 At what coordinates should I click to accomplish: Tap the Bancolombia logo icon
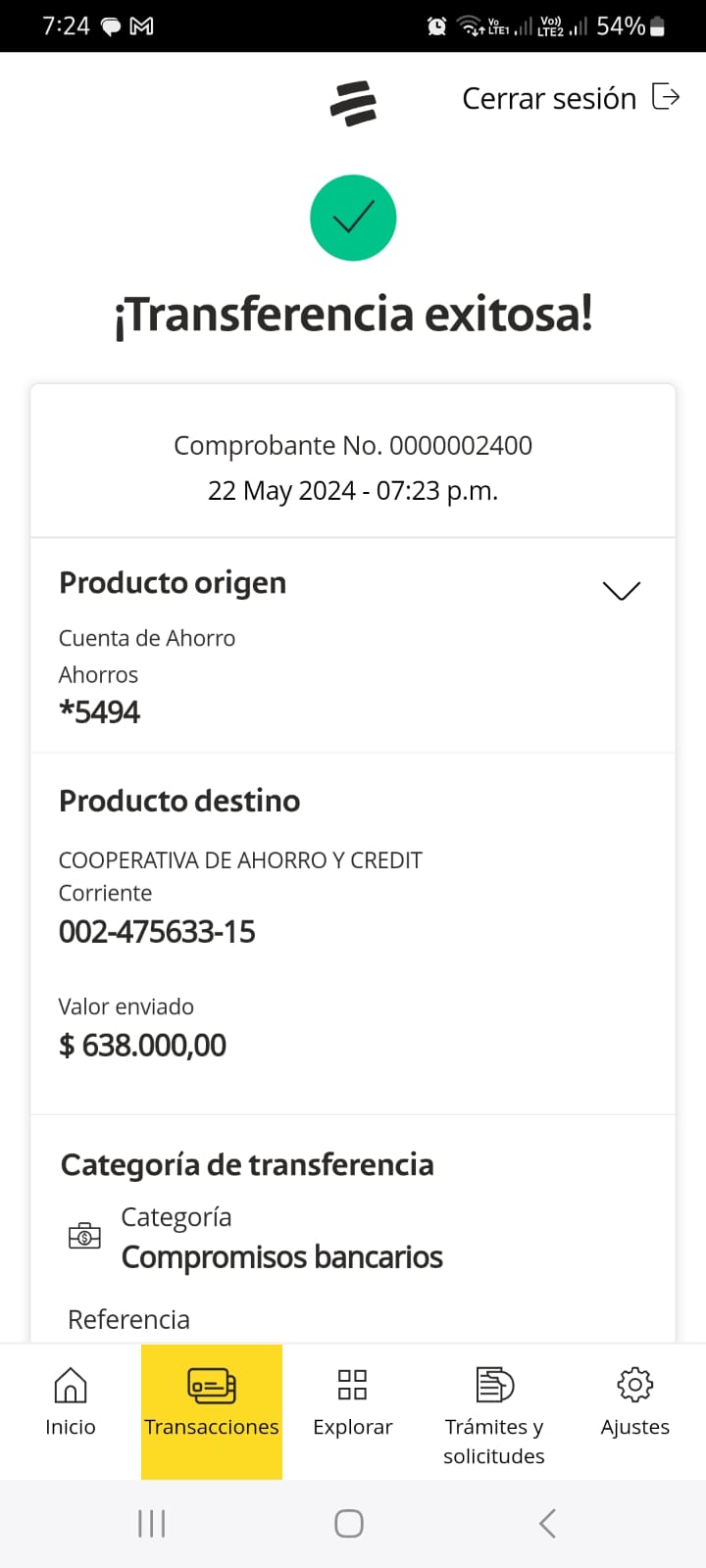(x=353, y=104)
